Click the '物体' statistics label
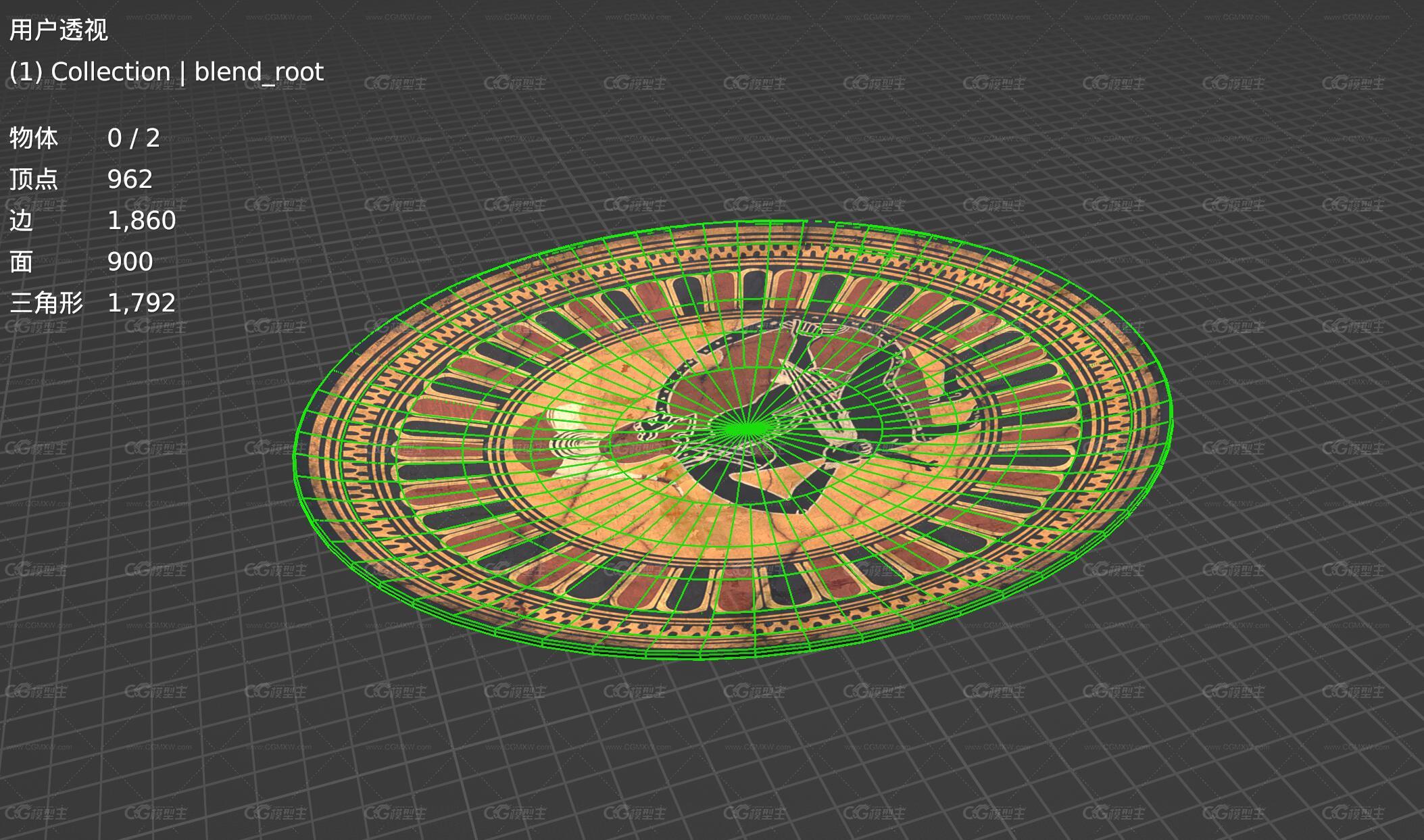The height and width of the screenshot is (840, 1424). pyautogui.click(x=34, y=138)
